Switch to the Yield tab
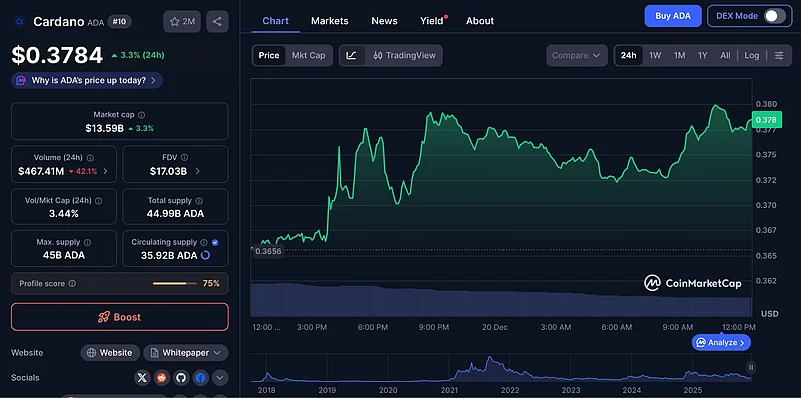This screenshot has height=398, width=801. (x=432, y=21)
